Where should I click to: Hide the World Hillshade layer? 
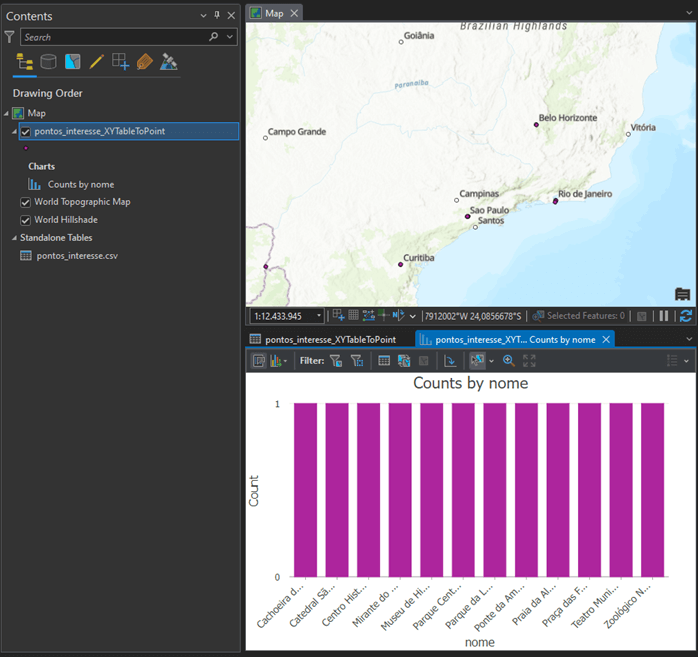point(26,220)
